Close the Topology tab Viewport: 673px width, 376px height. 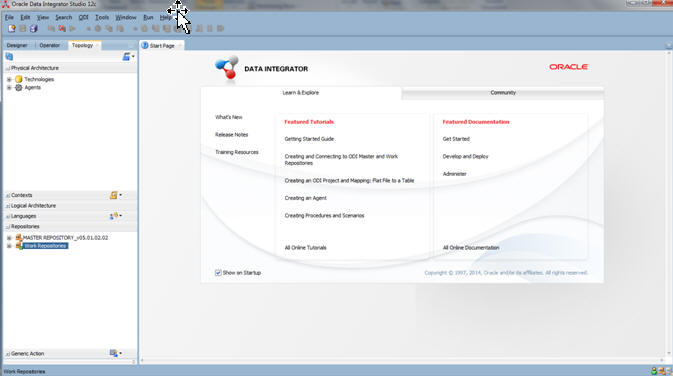click(x=97, y=45)
